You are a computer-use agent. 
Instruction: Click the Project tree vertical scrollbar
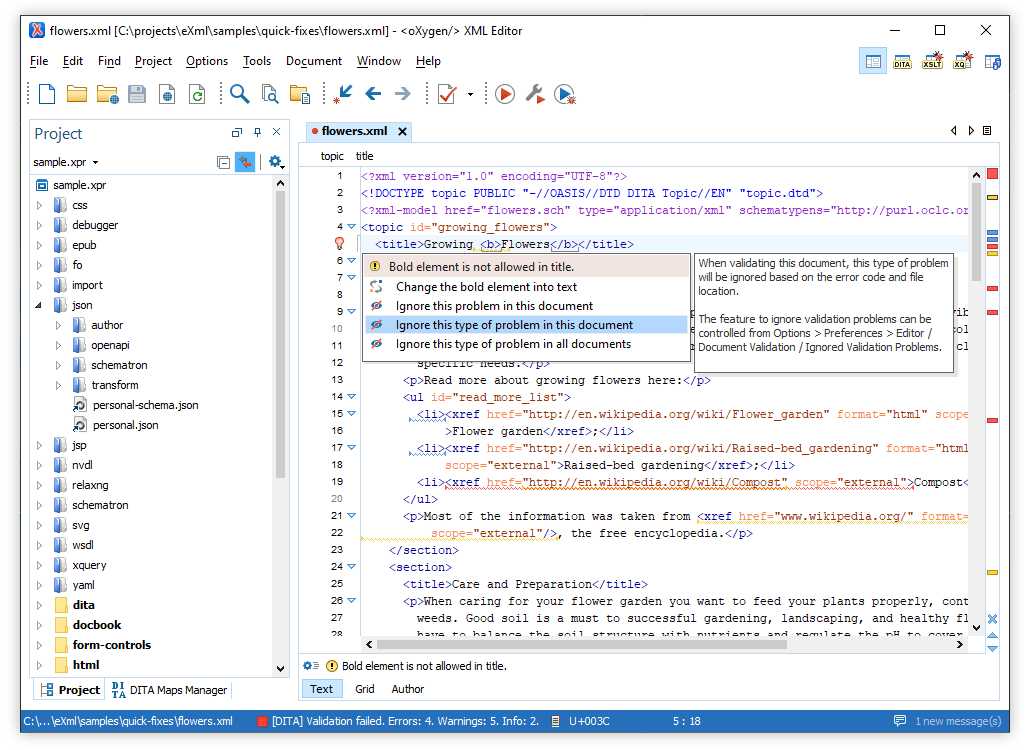coord(280,334)
